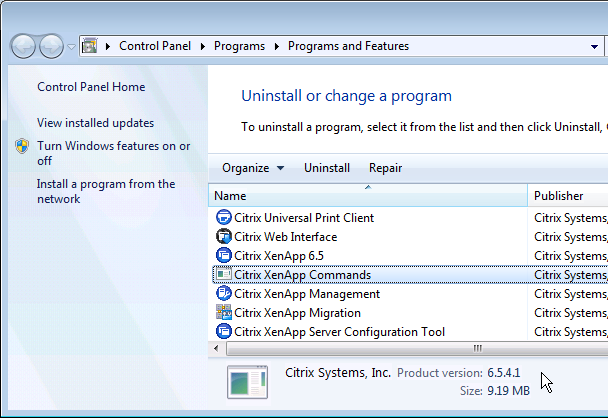
Task: Click the Citrix Web Interface icon
Action: tap(224, 237)
